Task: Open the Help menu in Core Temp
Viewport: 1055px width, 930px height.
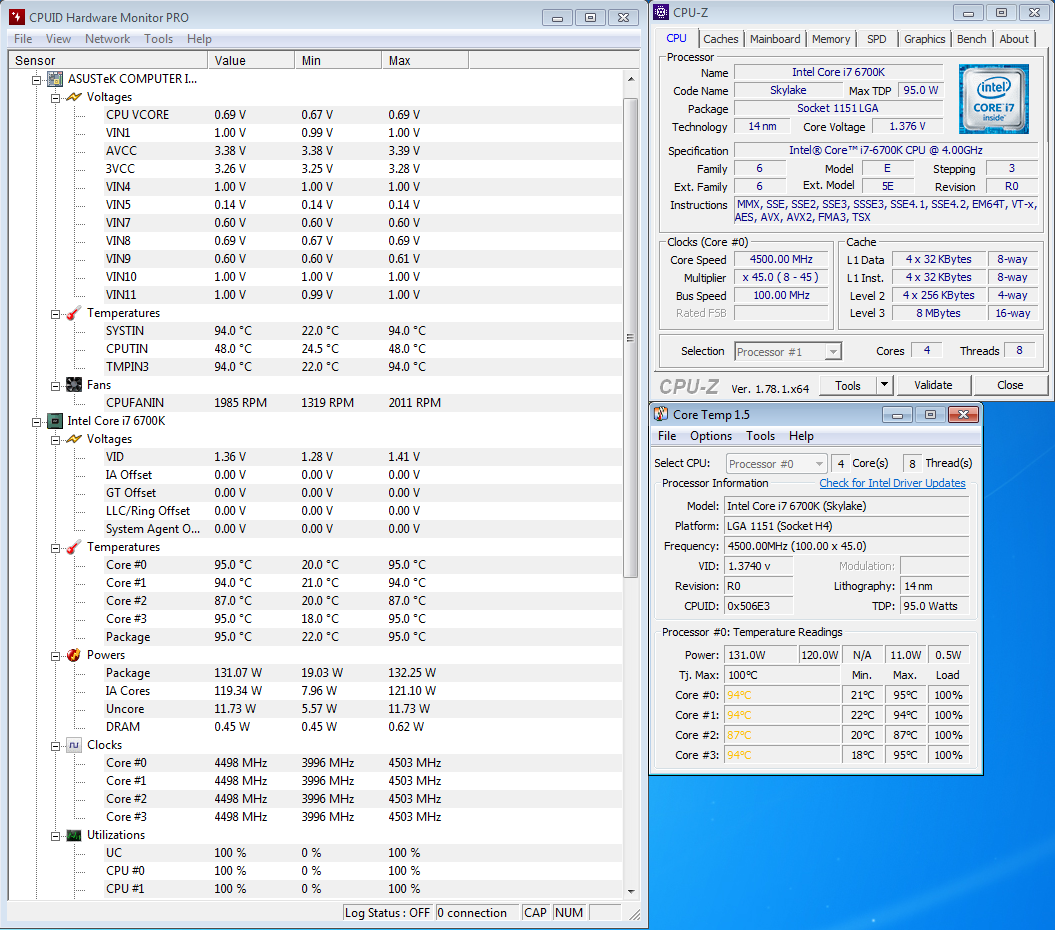Action: (801, 436)
